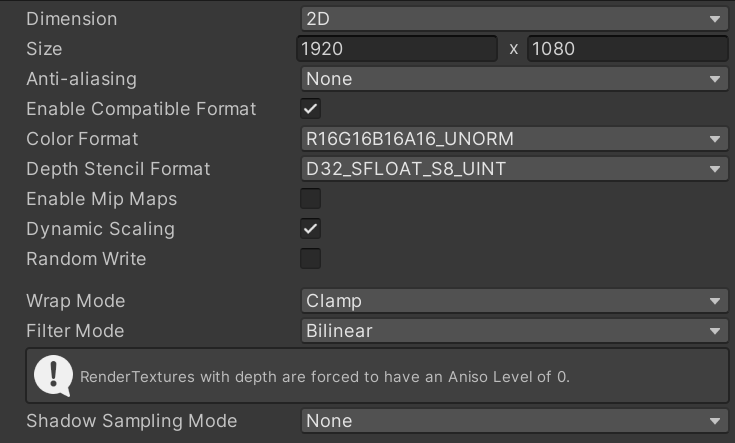Toggle Enable Compatible Format checkbox
The width and height of the screenshot is (735, 443).
(x=311, y=108)
